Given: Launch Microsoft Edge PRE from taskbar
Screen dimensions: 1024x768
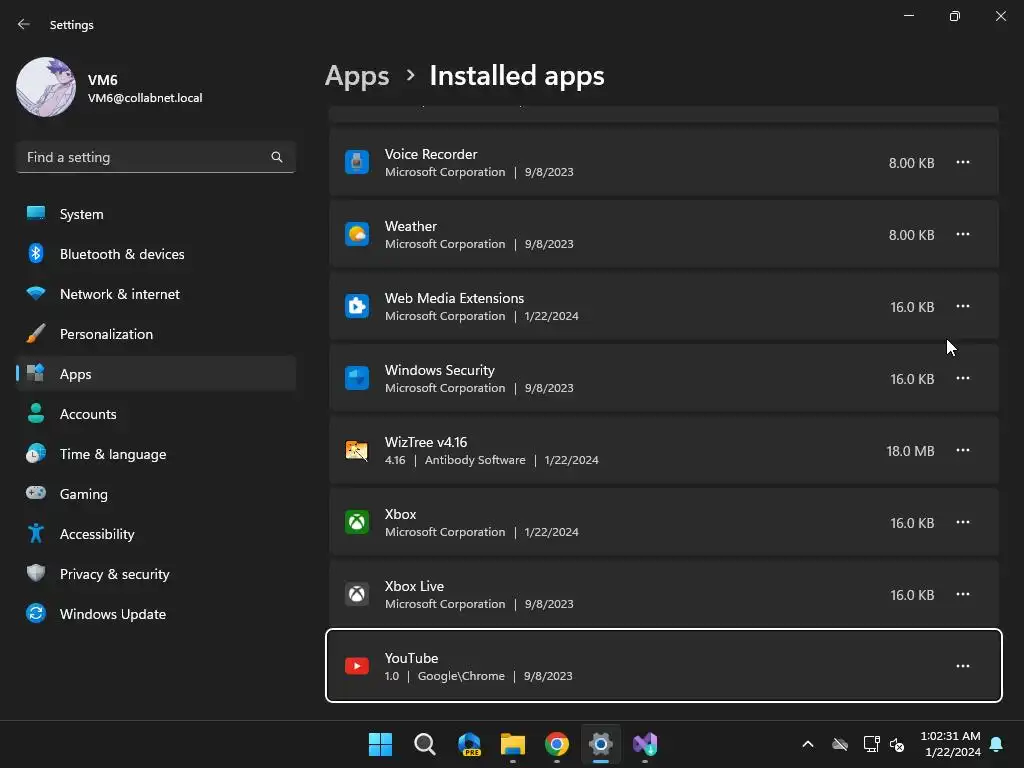Looking at the screenshot, I should (x=469, y=744).
